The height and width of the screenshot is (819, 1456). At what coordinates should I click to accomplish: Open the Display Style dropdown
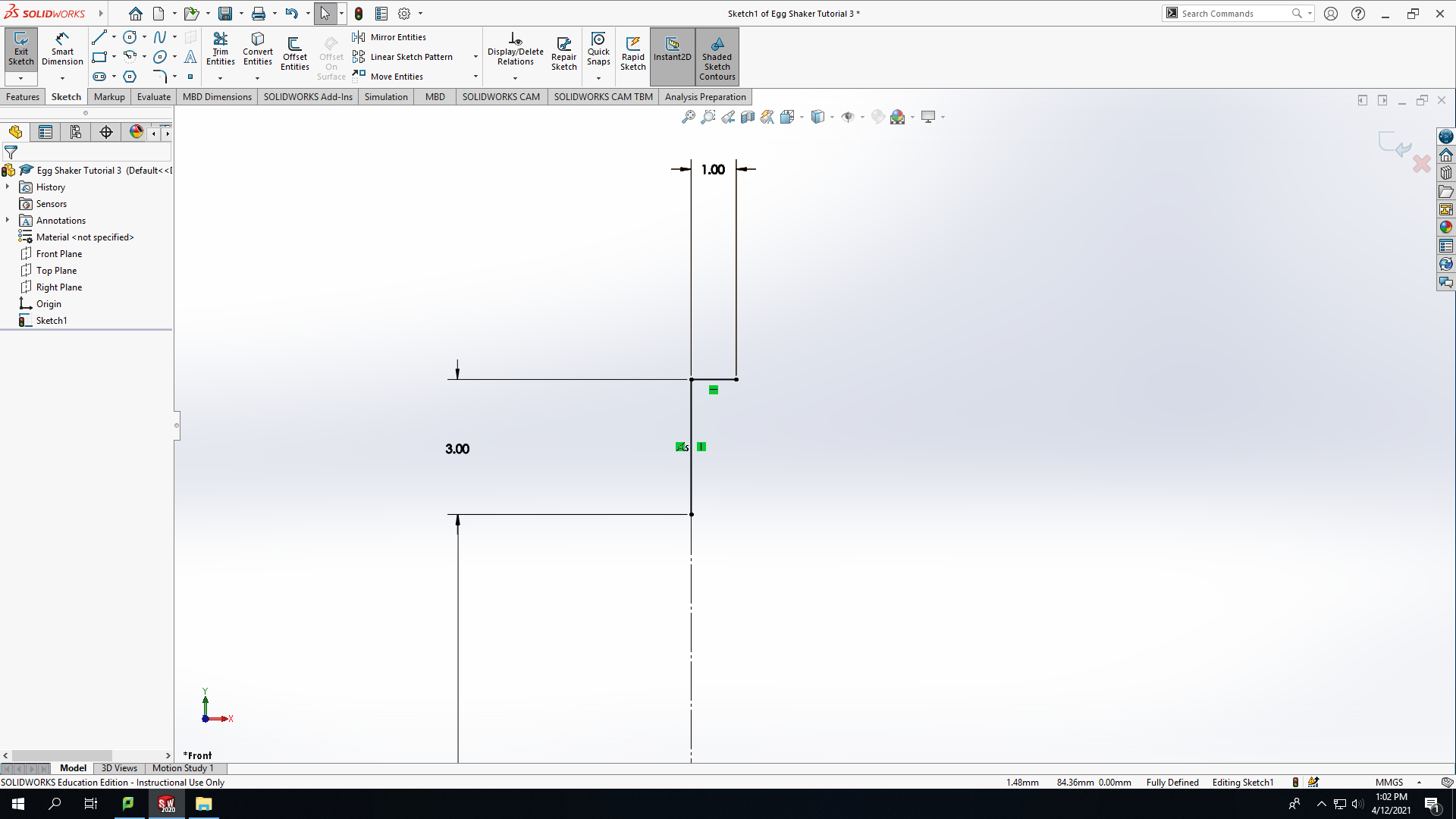tap(832, 117)
